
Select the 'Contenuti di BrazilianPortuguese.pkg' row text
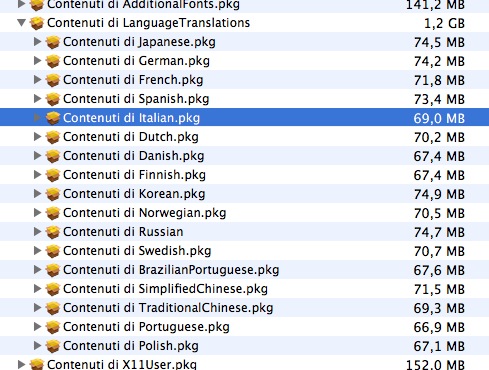[x=171, y=270]
